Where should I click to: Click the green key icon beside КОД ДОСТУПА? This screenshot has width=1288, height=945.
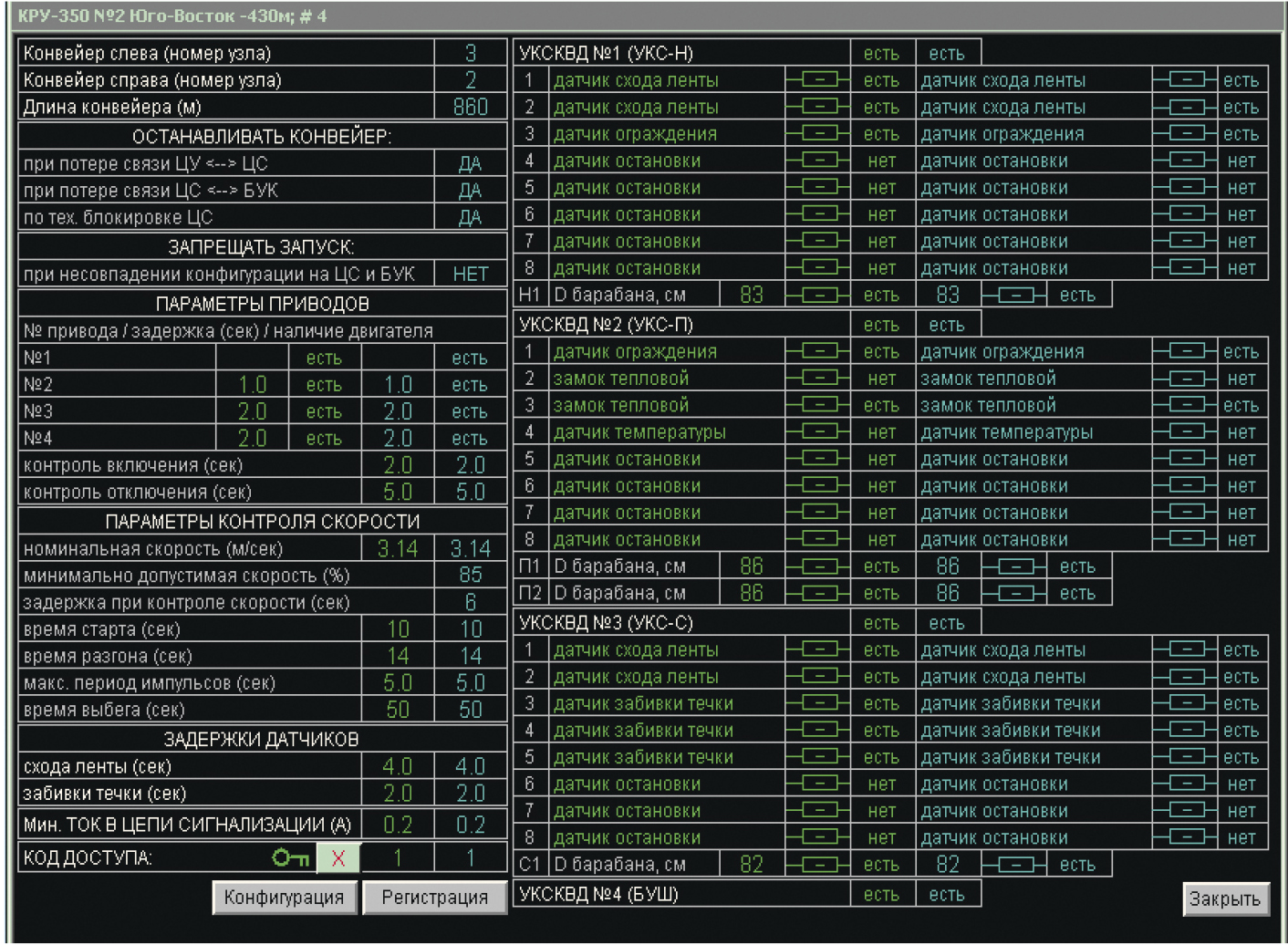tap(291, 857)
